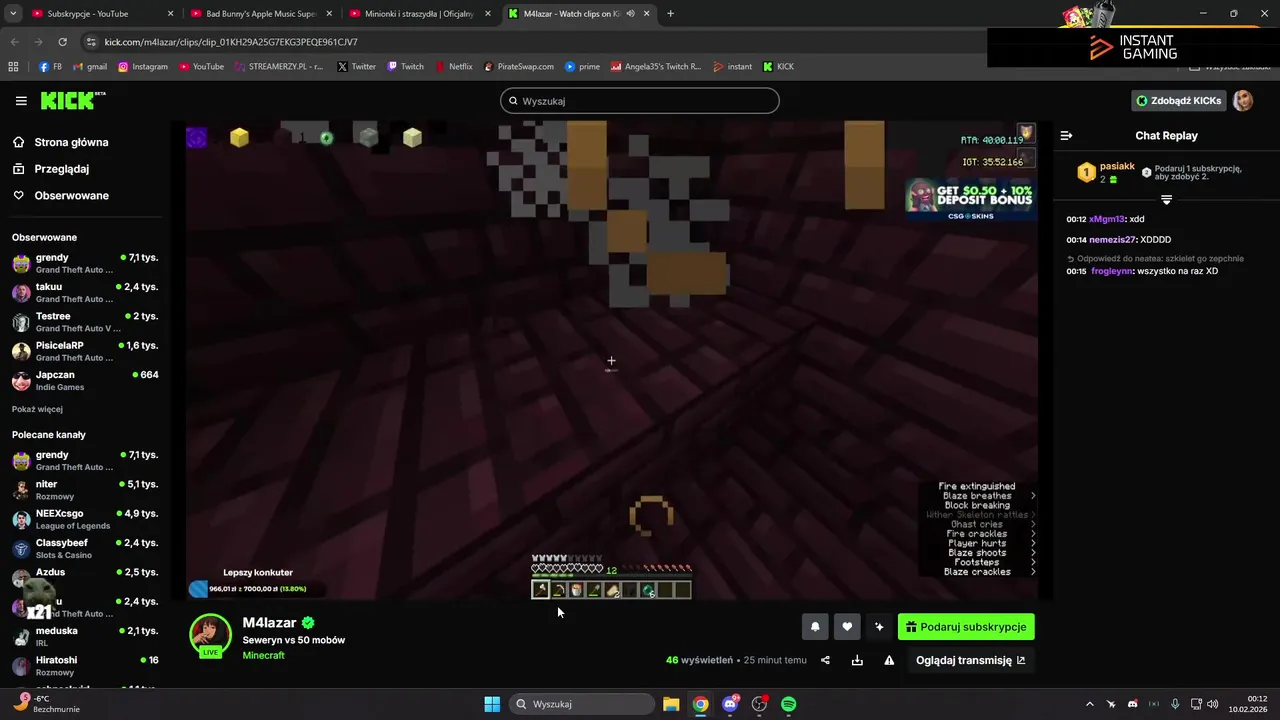Click nemezis27 username in chat
The image size is (1280, 720).
[1112, 240]
